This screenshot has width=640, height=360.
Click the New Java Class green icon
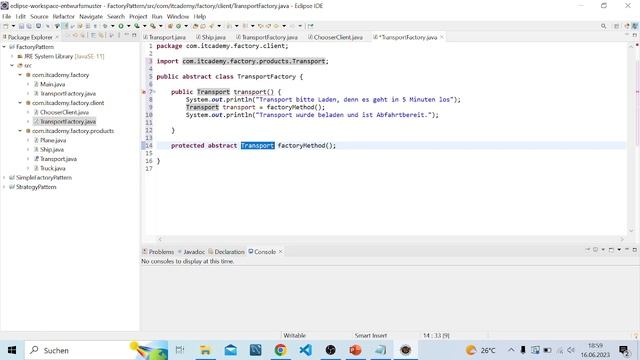click(x=178, y=26)
